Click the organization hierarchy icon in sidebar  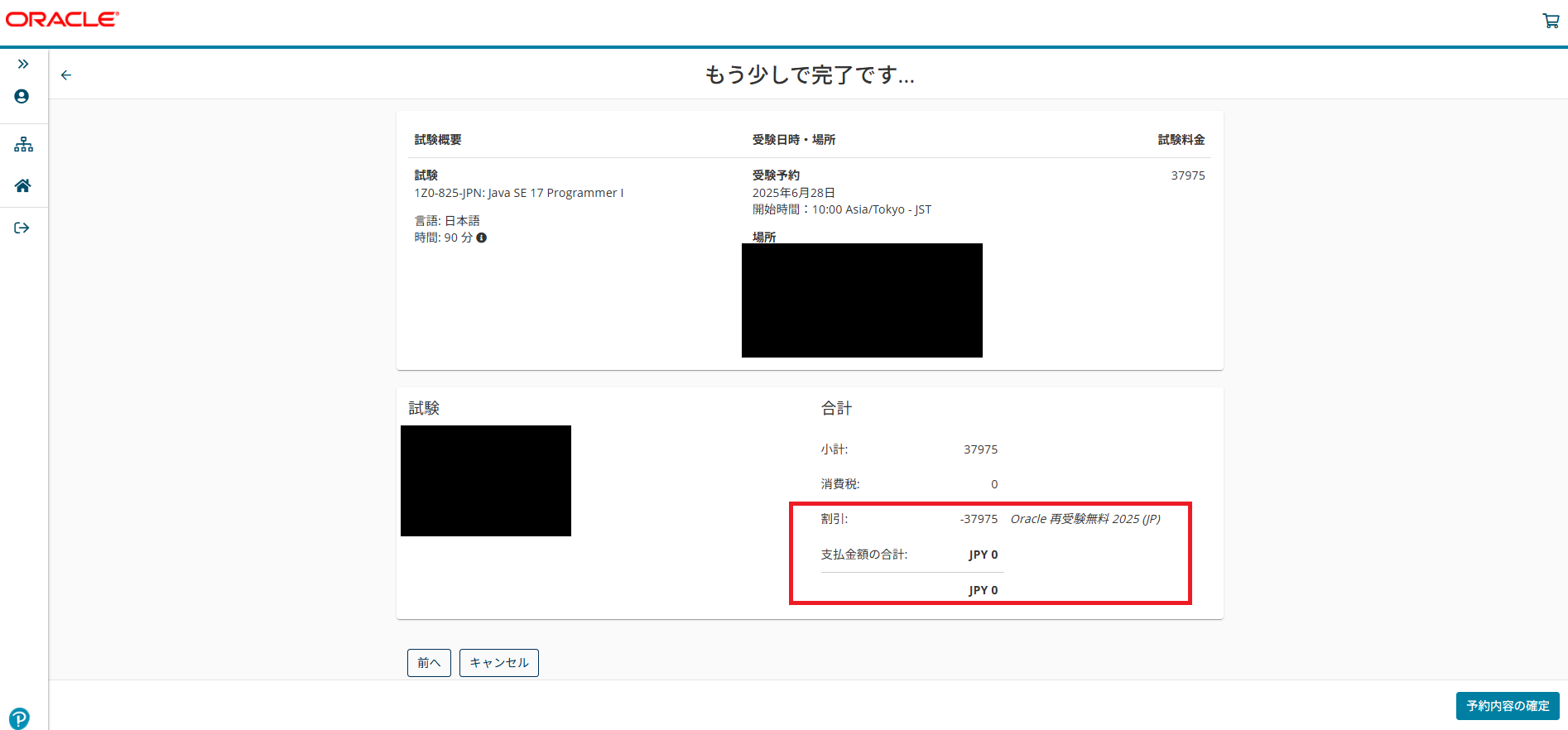click(23, 145)
